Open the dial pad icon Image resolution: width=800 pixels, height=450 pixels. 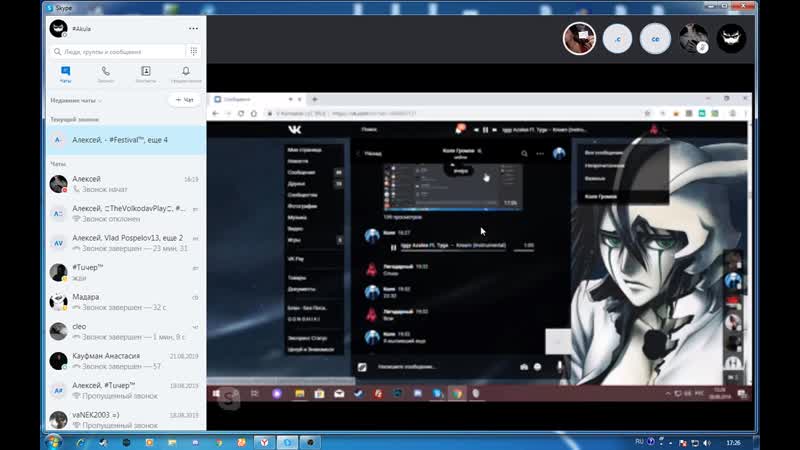coord(193,50)
